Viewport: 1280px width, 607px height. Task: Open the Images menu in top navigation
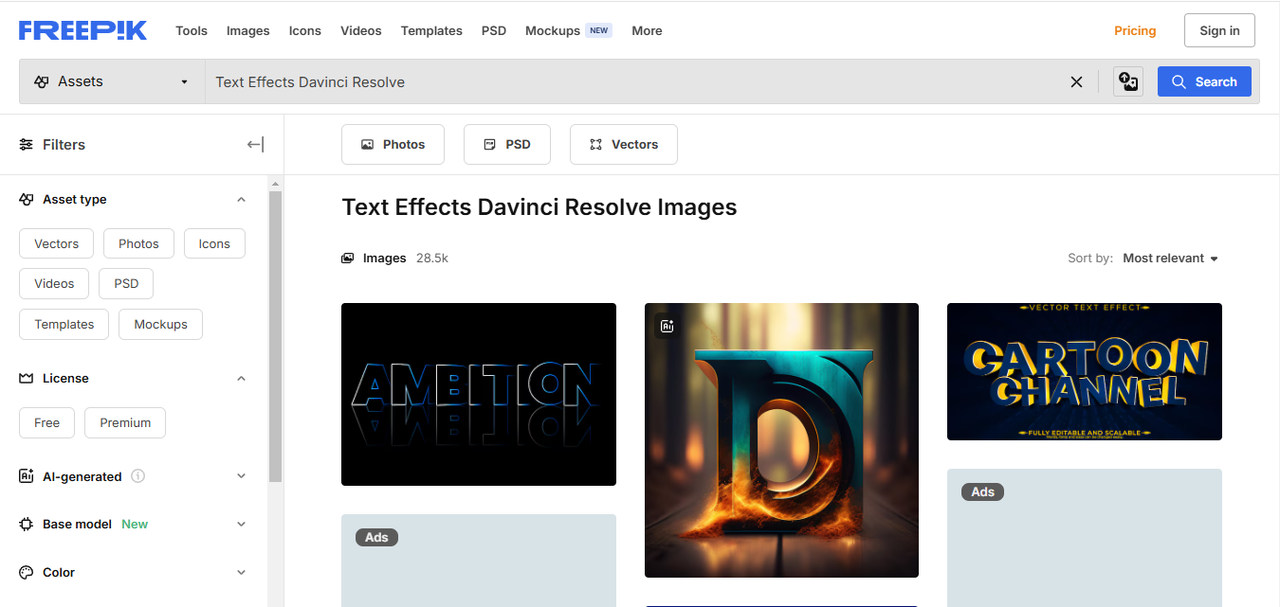coord(248,31)
